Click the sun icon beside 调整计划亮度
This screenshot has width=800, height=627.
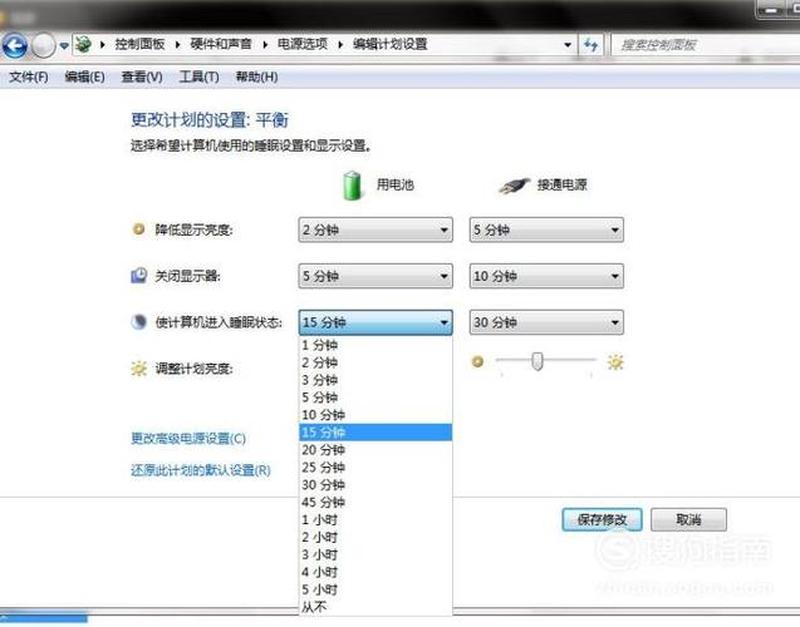point(139,368)
